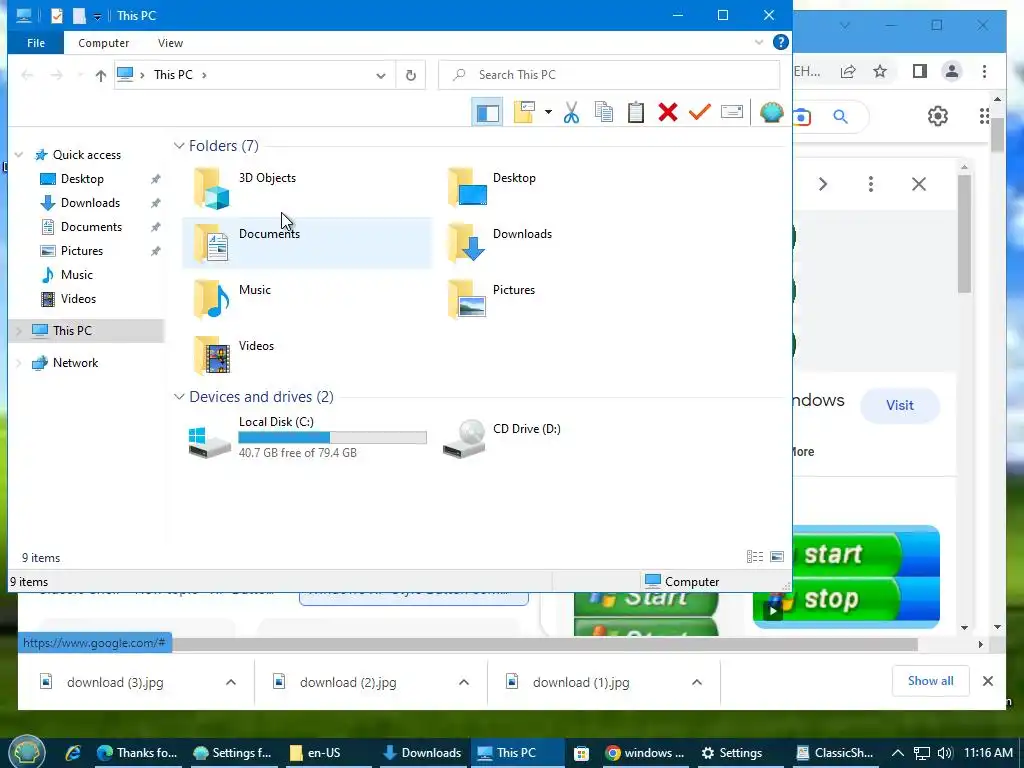
Task: Open Chrome's three-dot menu
Action: tap(984, 71)
